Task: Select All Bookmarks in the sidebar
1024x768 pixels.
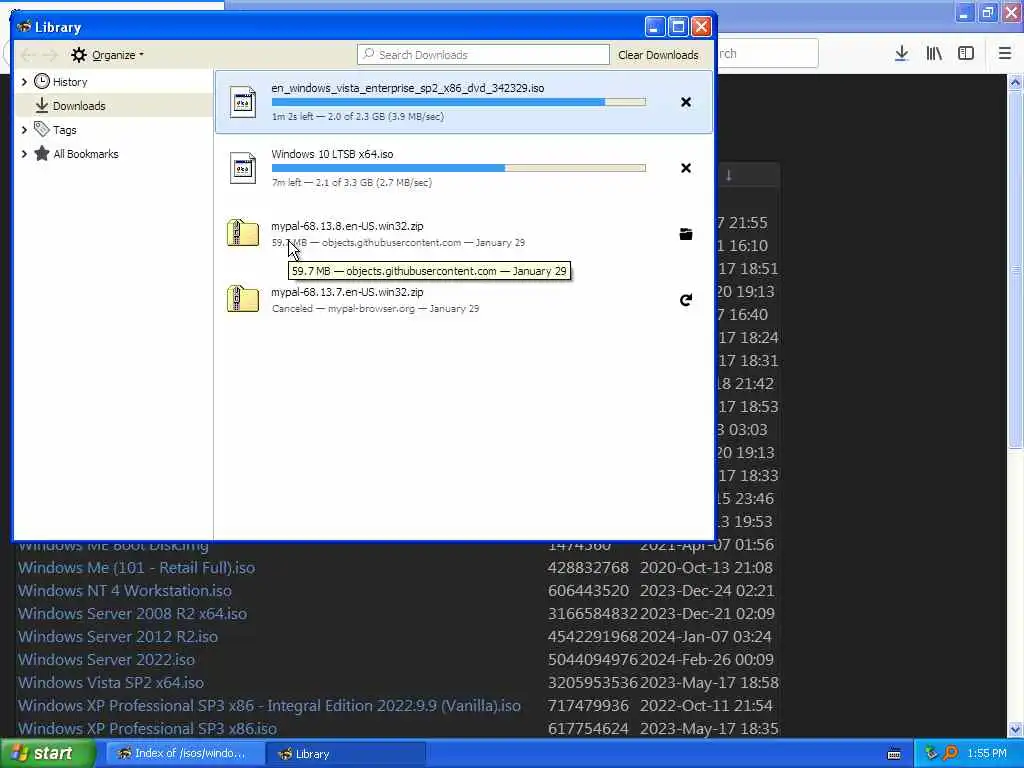Action: click(x=86, y=154)
